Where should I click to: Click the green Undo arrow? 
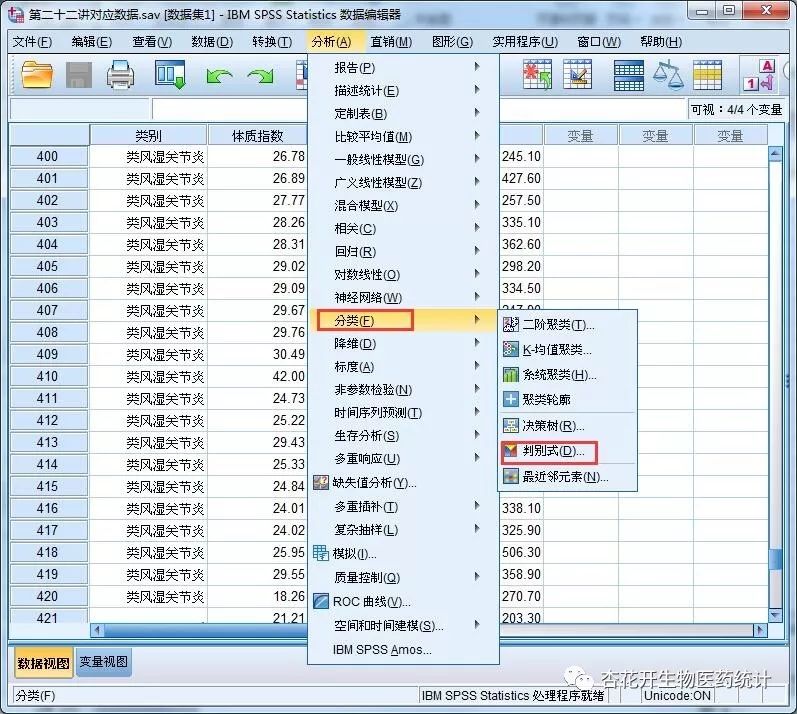[x=219, y=76]
